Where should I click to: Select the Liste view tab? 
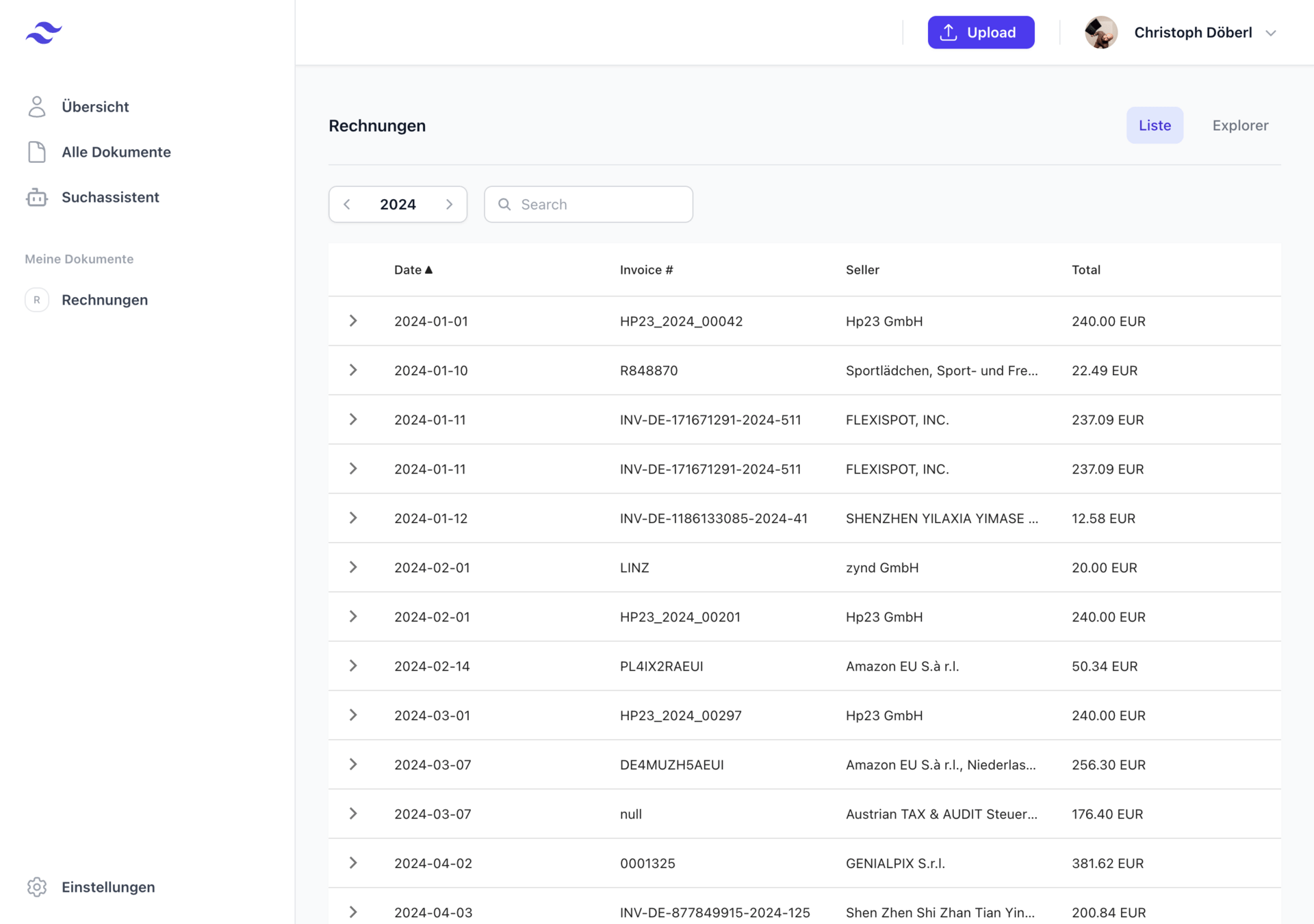click(1155, 125)
